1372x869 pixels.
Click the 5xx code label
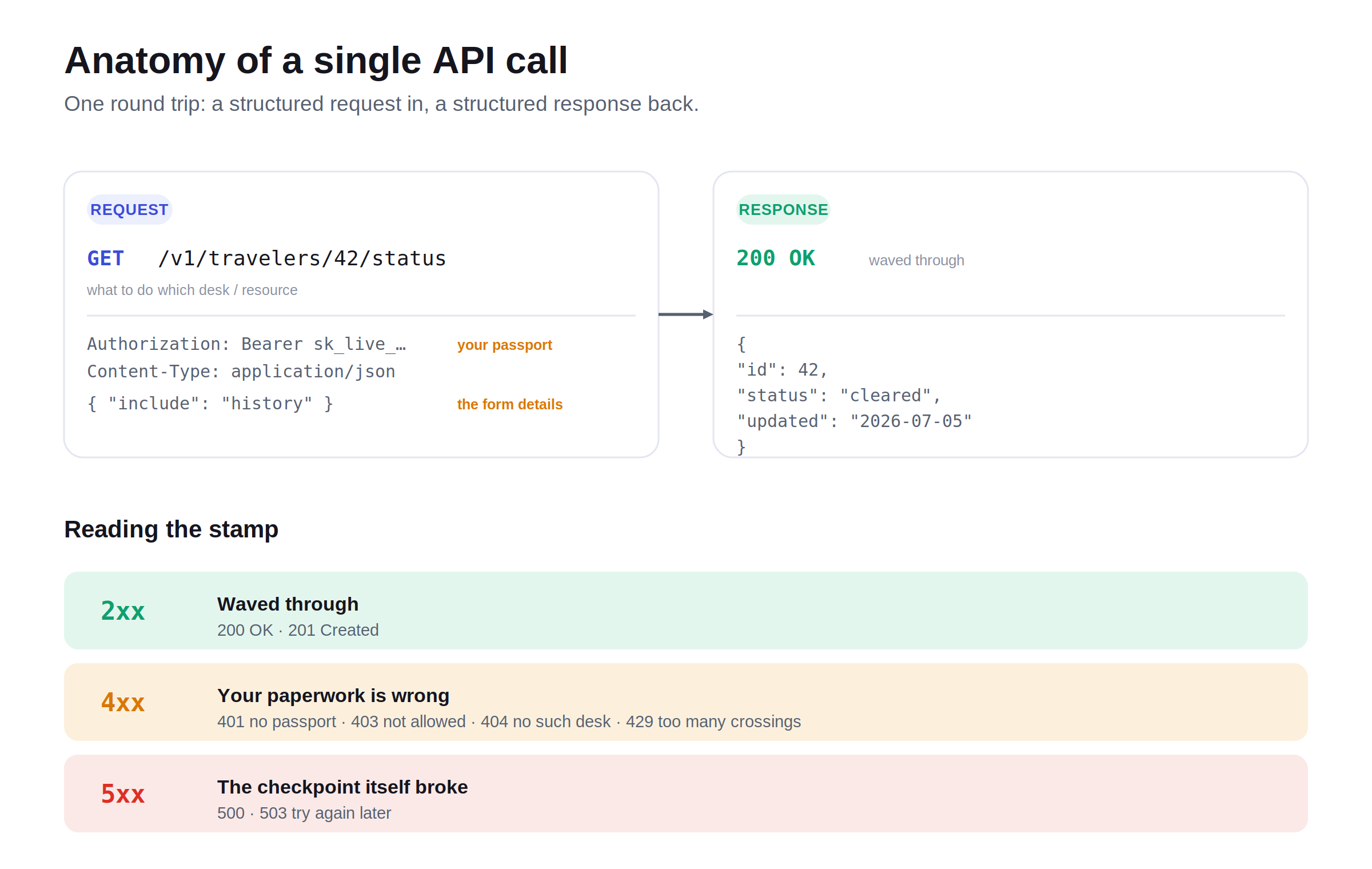click(x=123, y=794)
